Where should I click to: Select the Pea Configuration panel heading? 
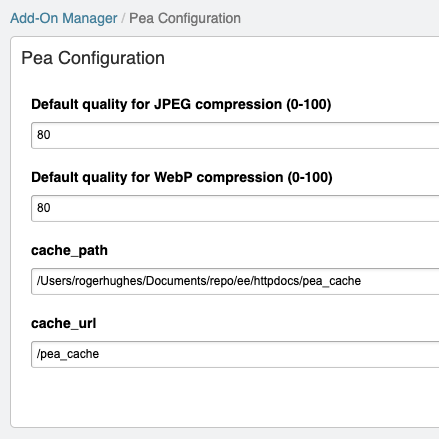pos(93,58)
